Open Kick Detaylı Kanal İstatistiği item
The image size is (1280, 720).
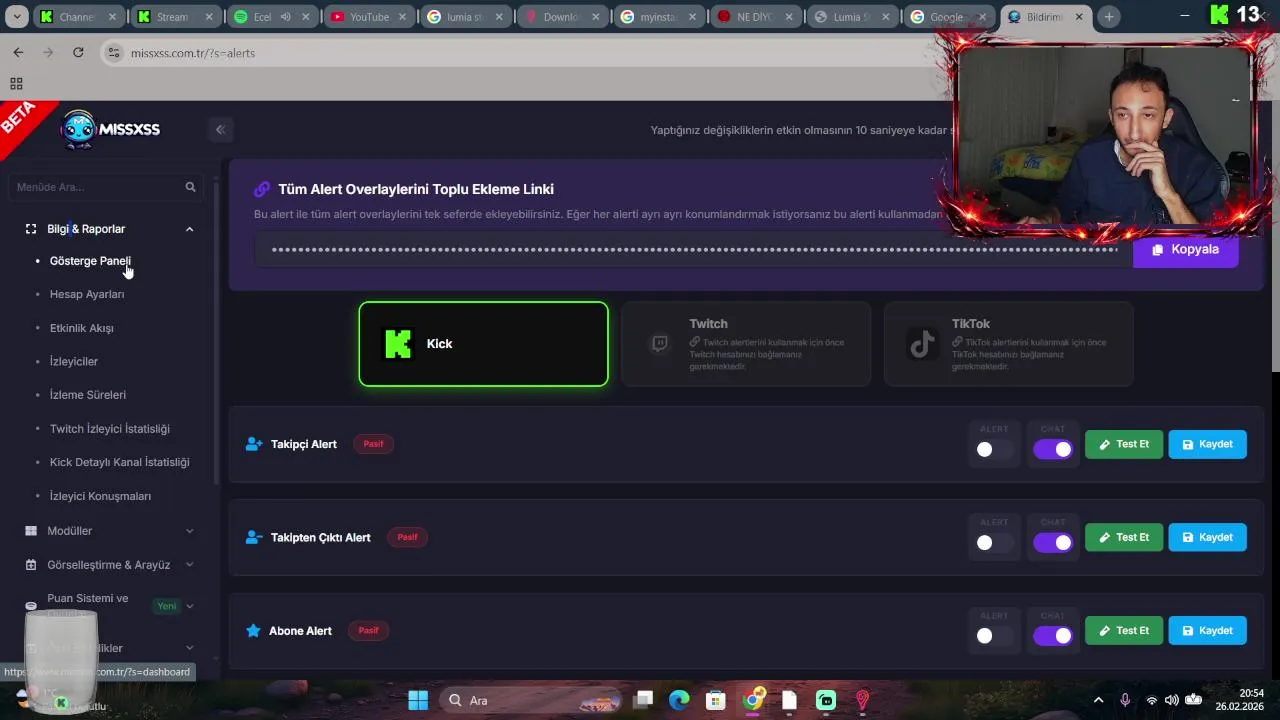120,462
